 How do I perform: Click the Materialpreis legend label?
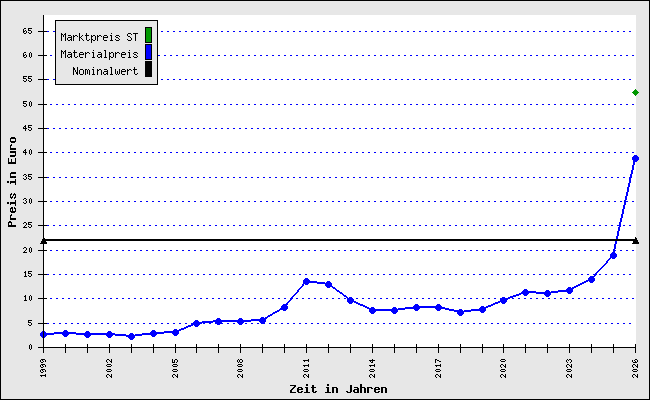[x=99, y=53]
